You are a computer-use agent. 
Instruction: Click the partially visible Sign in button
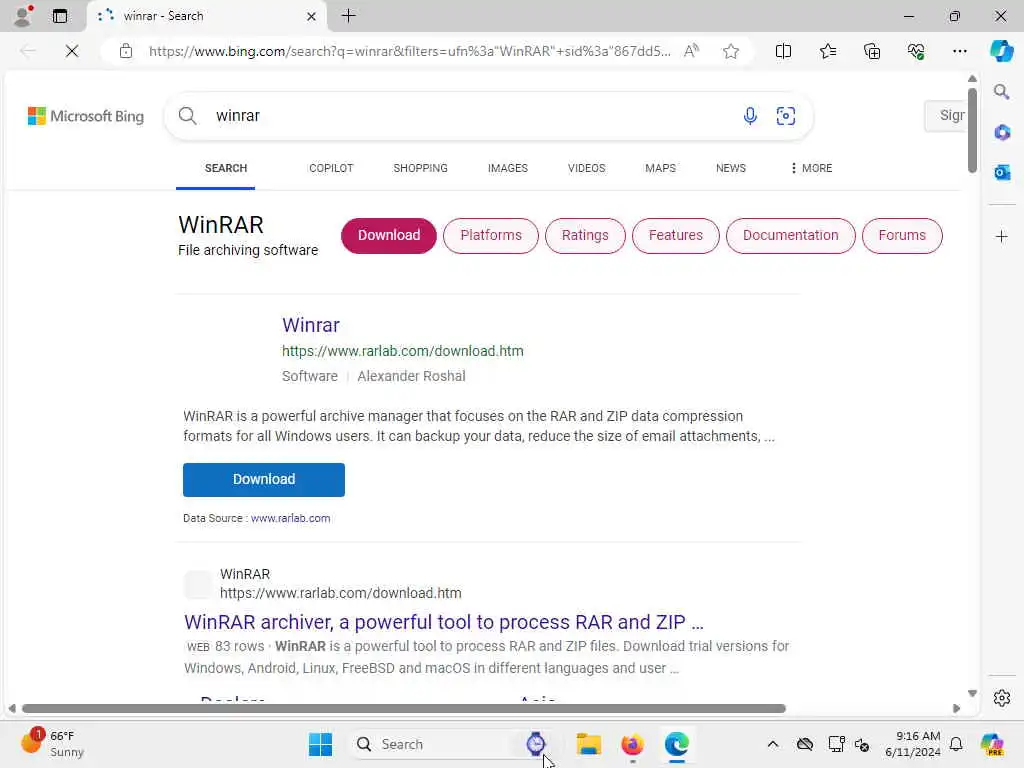point(945,116)
